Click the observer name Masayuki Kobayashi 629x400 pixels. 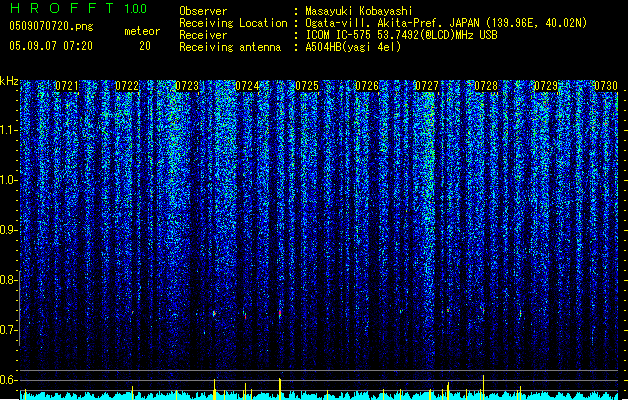click(359, 11)
